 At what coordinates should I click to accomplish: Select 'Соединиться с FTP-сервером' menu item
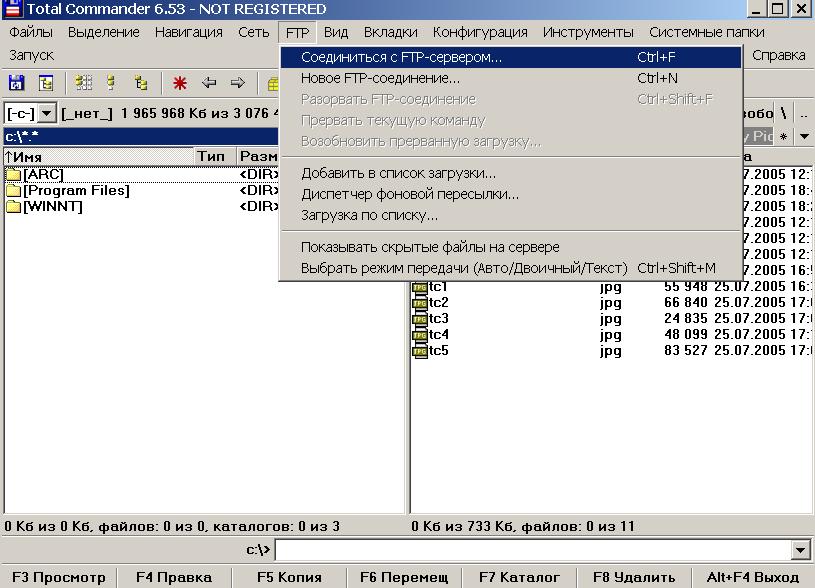[401, 57]
